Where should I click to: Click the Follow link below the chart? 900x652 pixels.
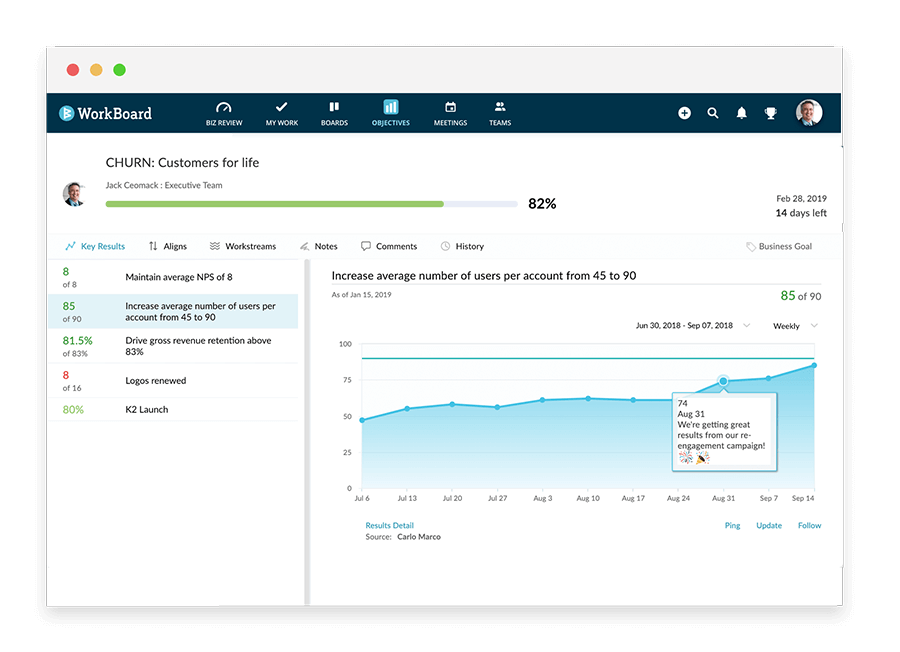[x=809, y=525]
